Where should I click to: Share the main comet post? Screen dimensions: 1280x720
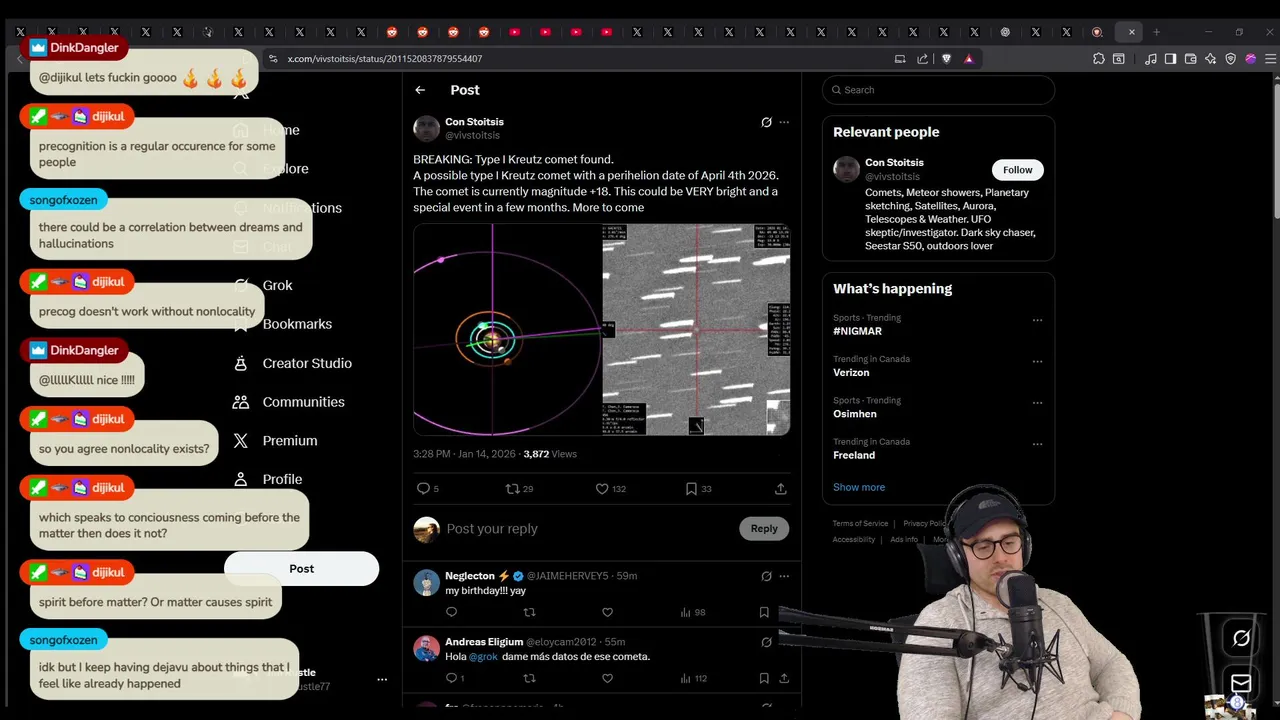coord(780,489)
